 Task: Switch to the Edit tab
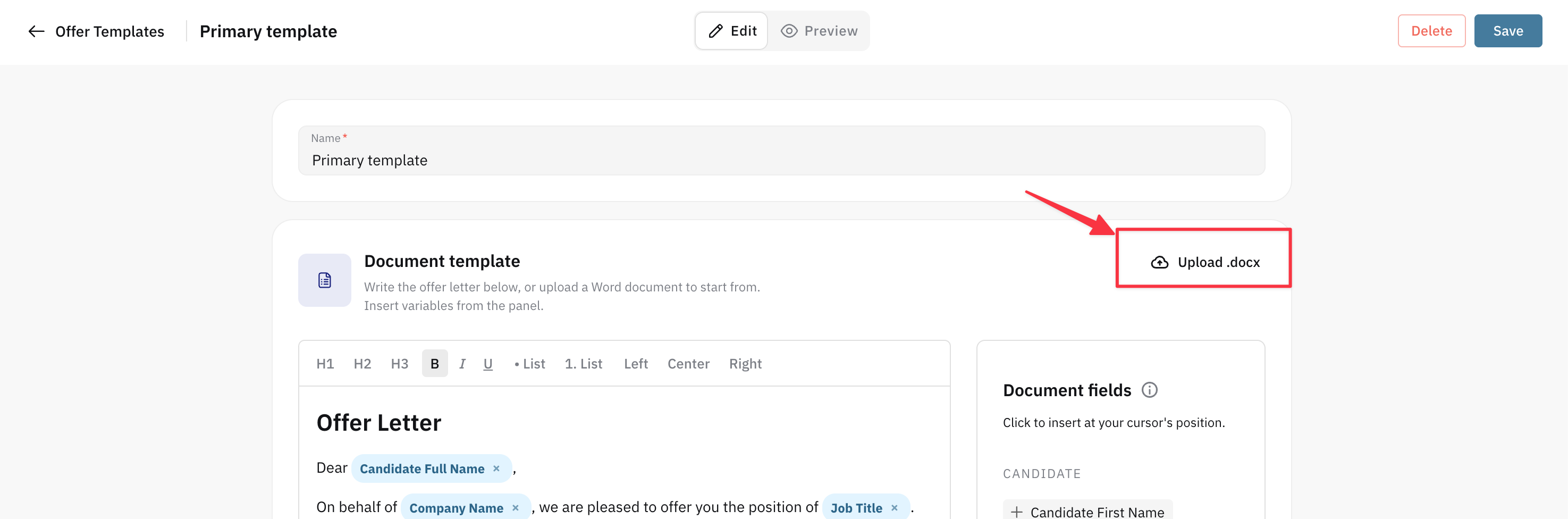point(732,31)
